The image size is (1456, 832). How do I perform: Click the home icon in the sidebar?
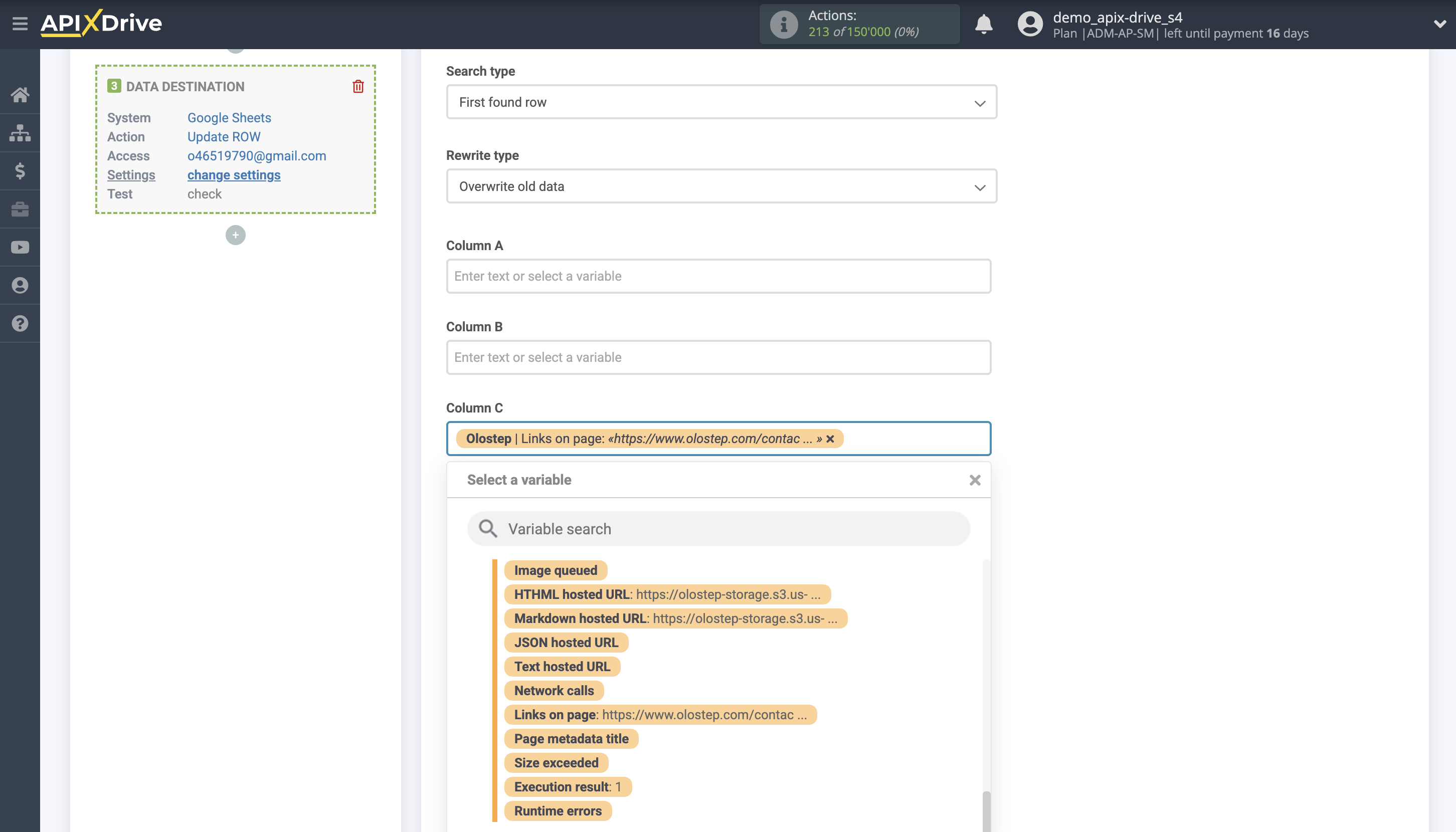click(x=20, y=94)
